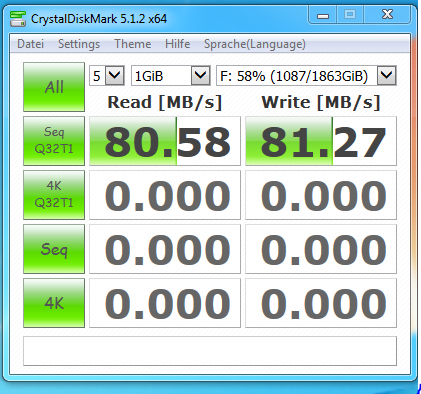Screen dimensions: 421x394
Task: Select the Seq Q32T1 write result 81.27
Action: click(321, 141)
